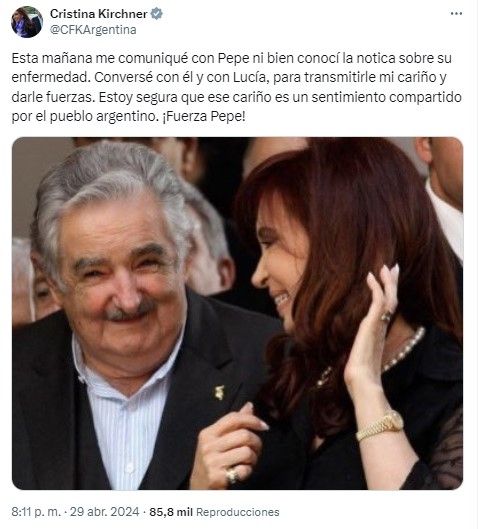This screenshot has height=529, width=478.
Task: Click the 85,8 mil view count
Action: [x=171, y=512]
